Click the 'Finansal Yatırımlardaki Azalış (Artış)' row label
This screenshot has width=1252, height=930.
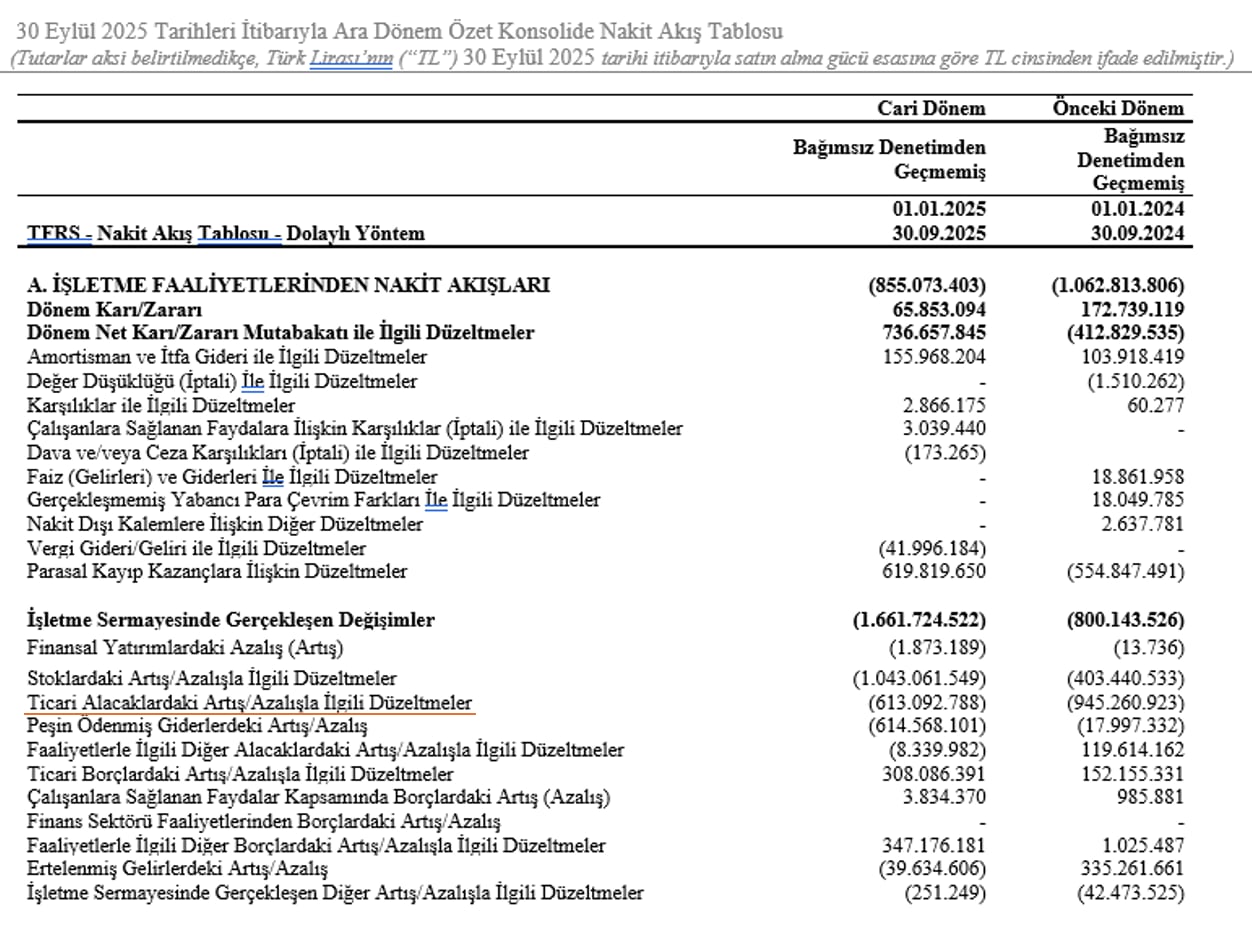tap(185, 645)
